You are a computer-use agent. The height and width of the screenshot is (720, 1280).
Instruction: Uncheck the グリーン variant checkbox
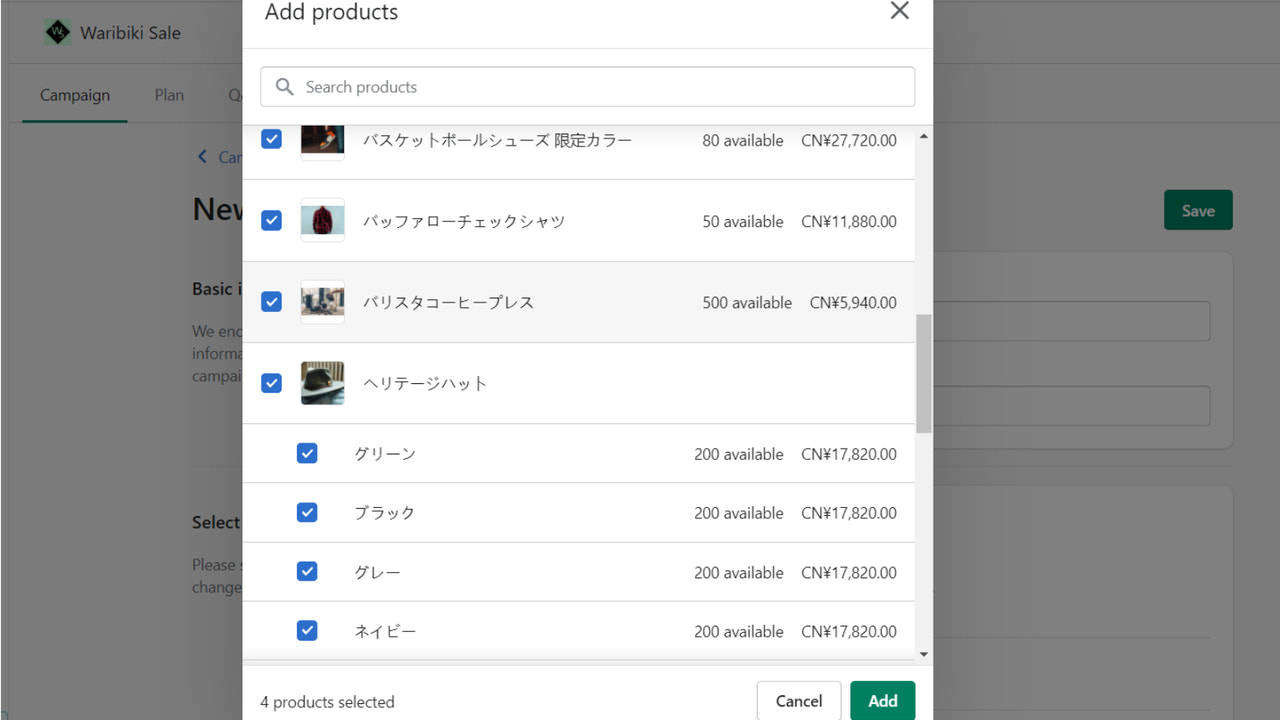[307, 453]
